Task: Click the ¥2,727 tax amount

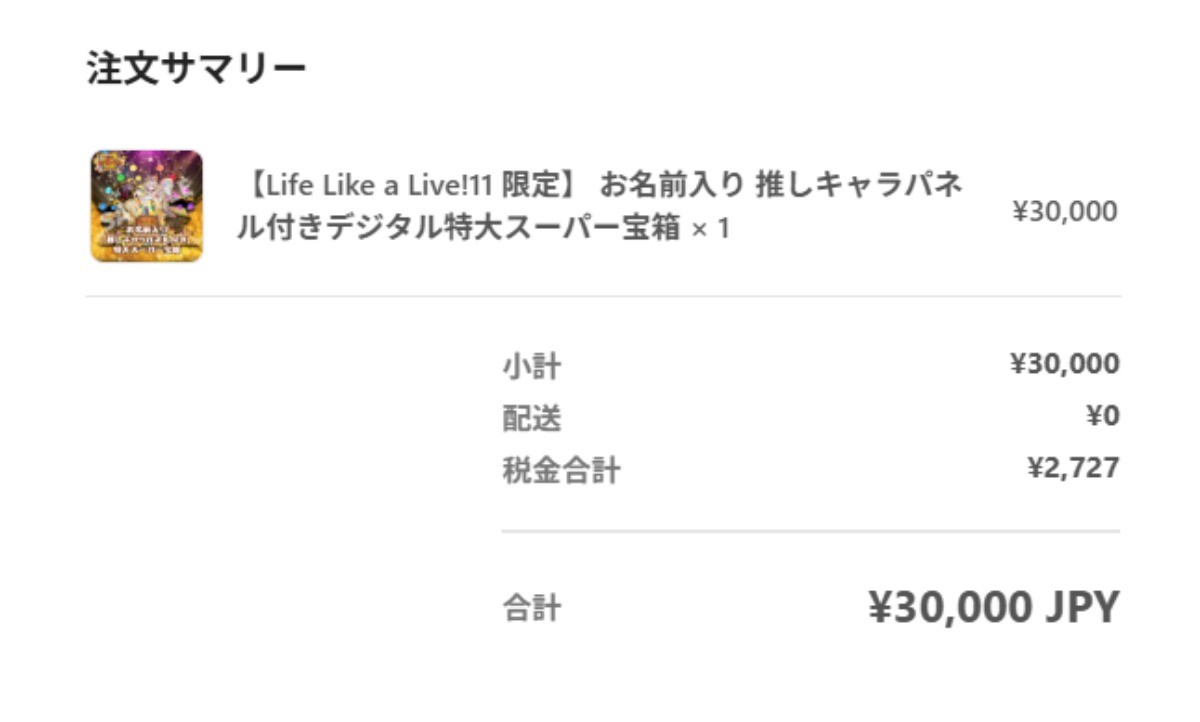Action: pyautogui.click(x=1073, y=467)
